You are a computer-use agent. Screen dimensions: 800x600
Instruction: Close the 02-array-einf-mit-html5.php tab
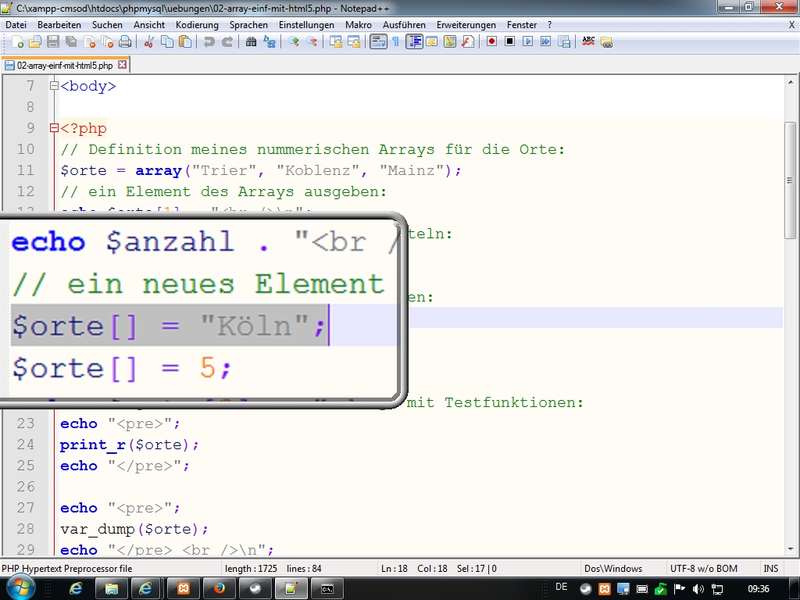point(123,65)
